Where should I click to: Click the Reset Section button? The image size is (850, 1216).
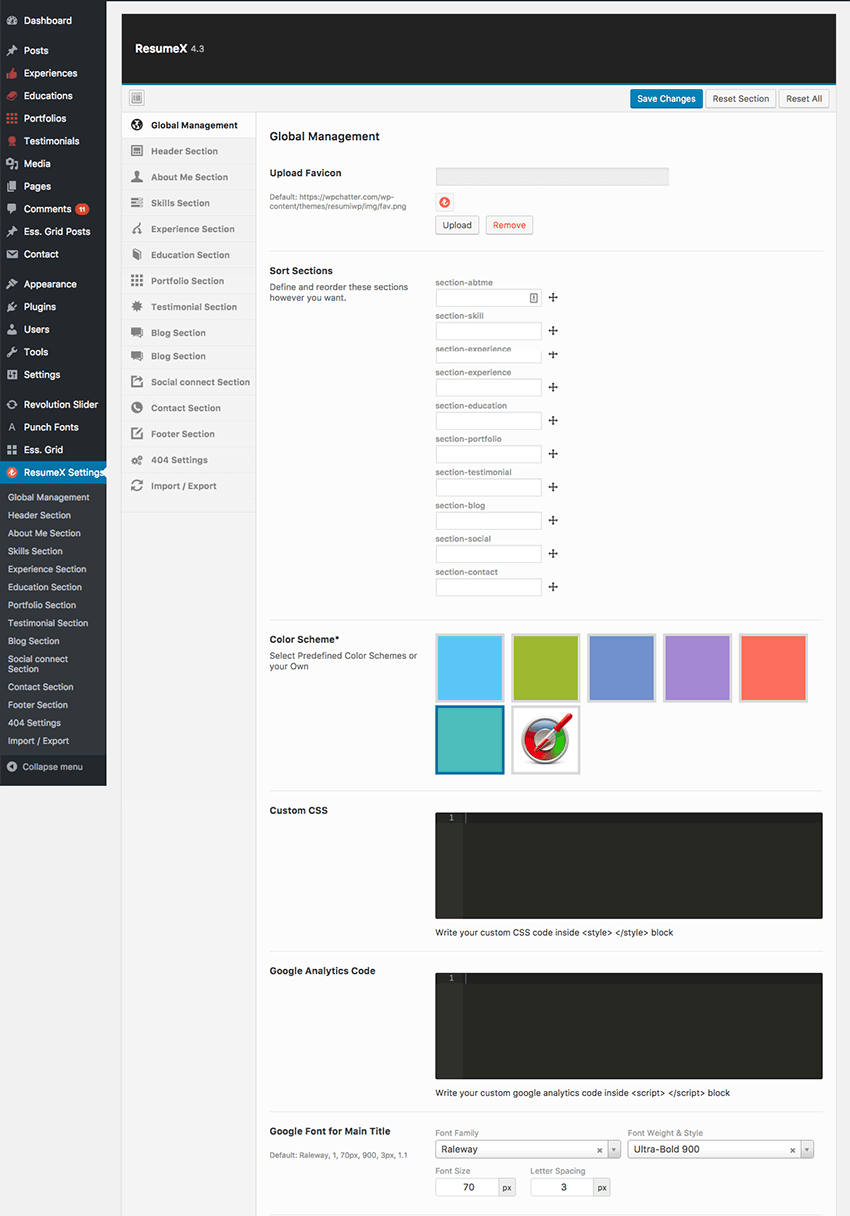click(741, 99)
